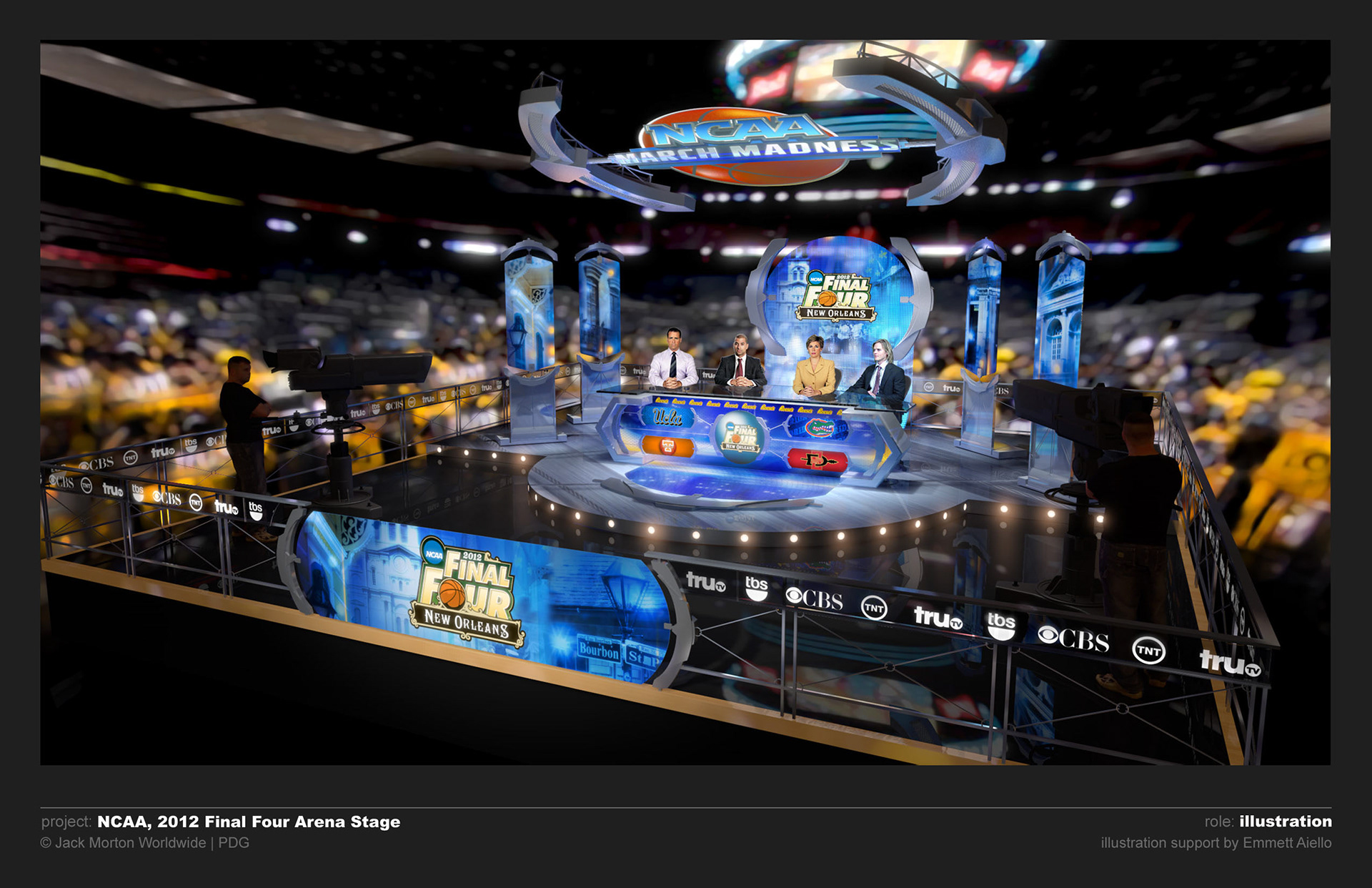Click the Emmett Aiello illustration support credit
Screen dimensions: 1372x888
point(1216,843)
